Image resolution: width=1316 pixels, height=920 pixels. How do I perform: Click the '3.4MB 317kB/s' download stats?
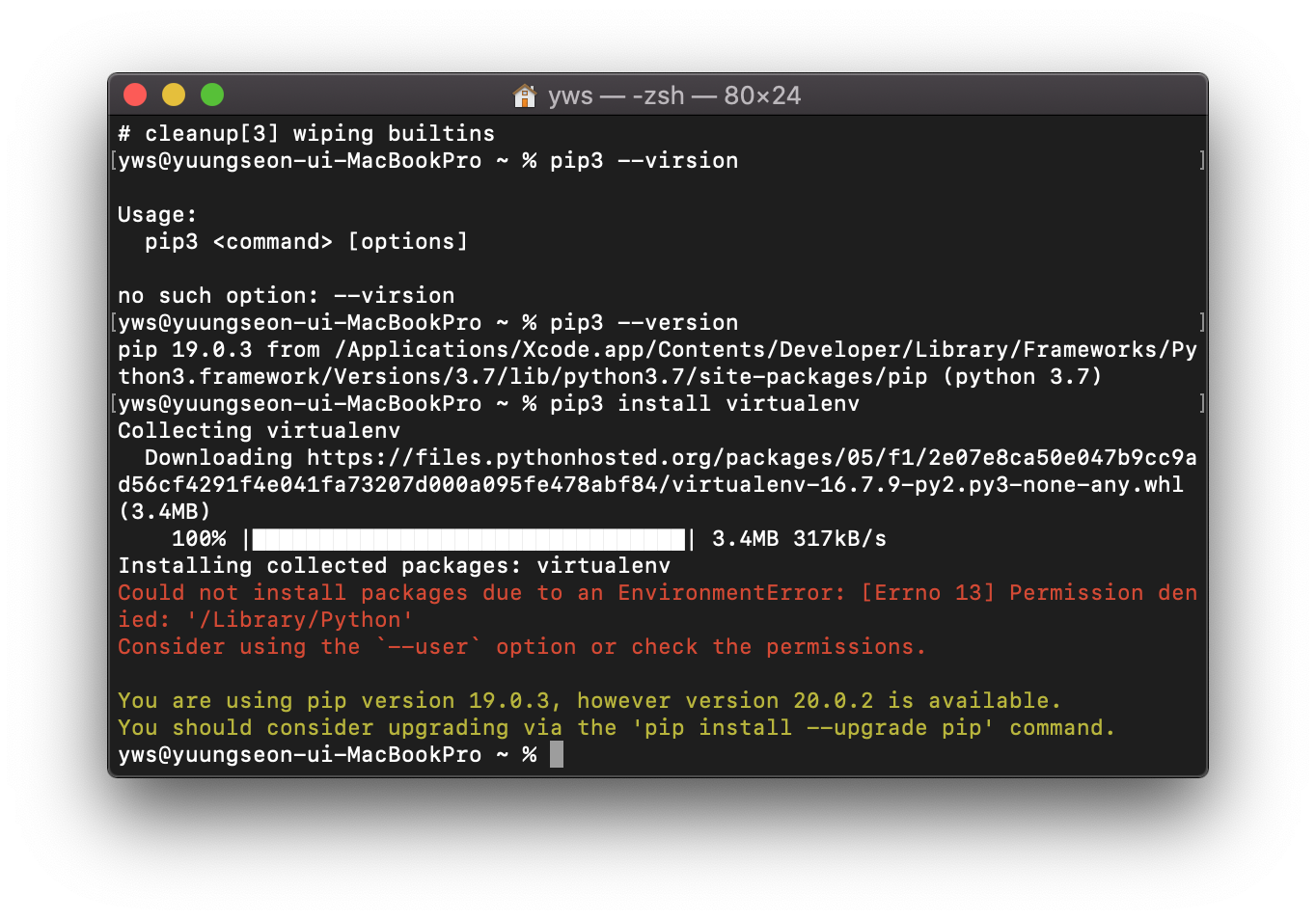pyautogui.click(x=799, y=539)
